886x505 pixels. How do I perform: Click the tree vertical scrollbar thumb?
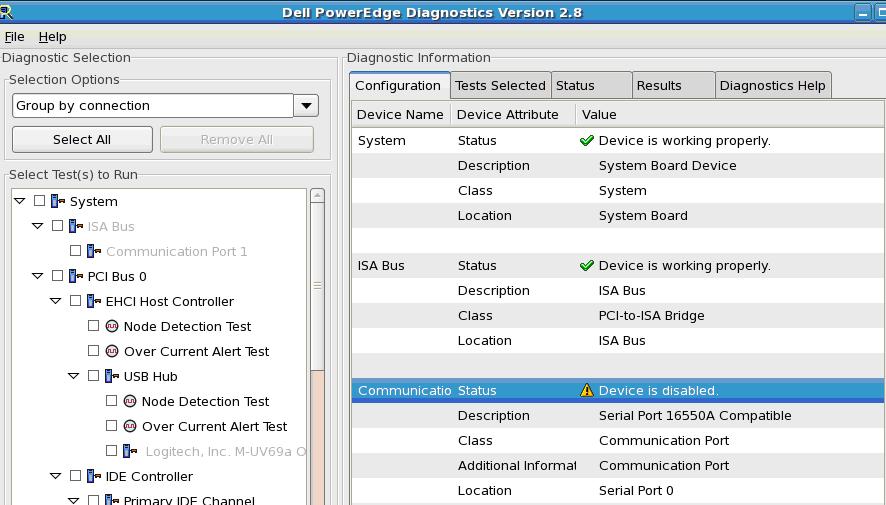(318, 286)
